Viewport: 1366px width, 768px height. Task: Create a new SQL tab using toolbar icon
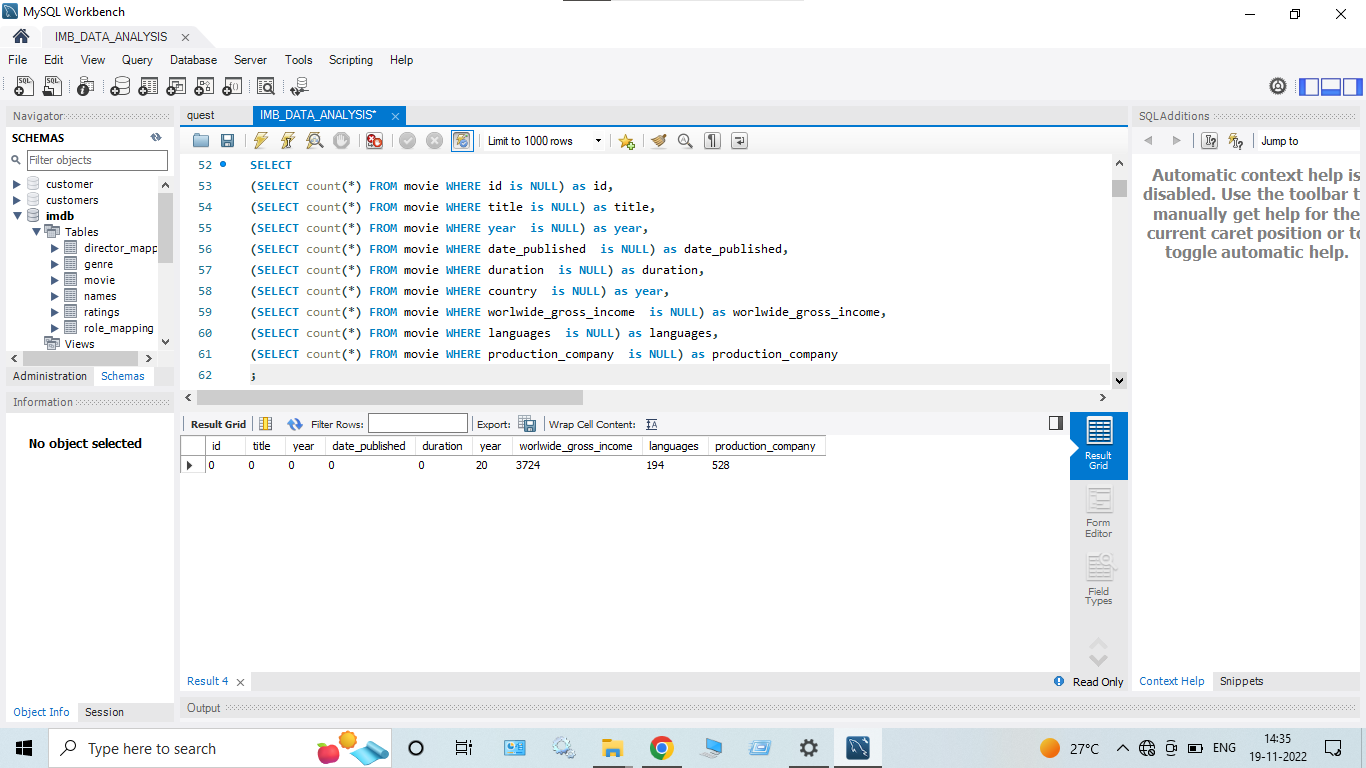[23, 86]
